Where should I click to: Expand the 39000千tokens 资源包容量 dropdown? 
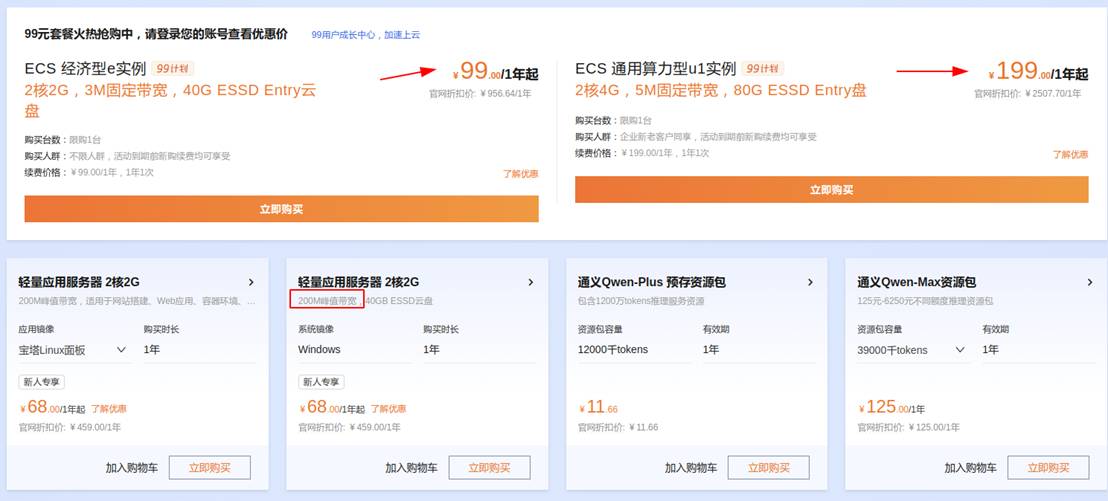click(x=913, y=350)
